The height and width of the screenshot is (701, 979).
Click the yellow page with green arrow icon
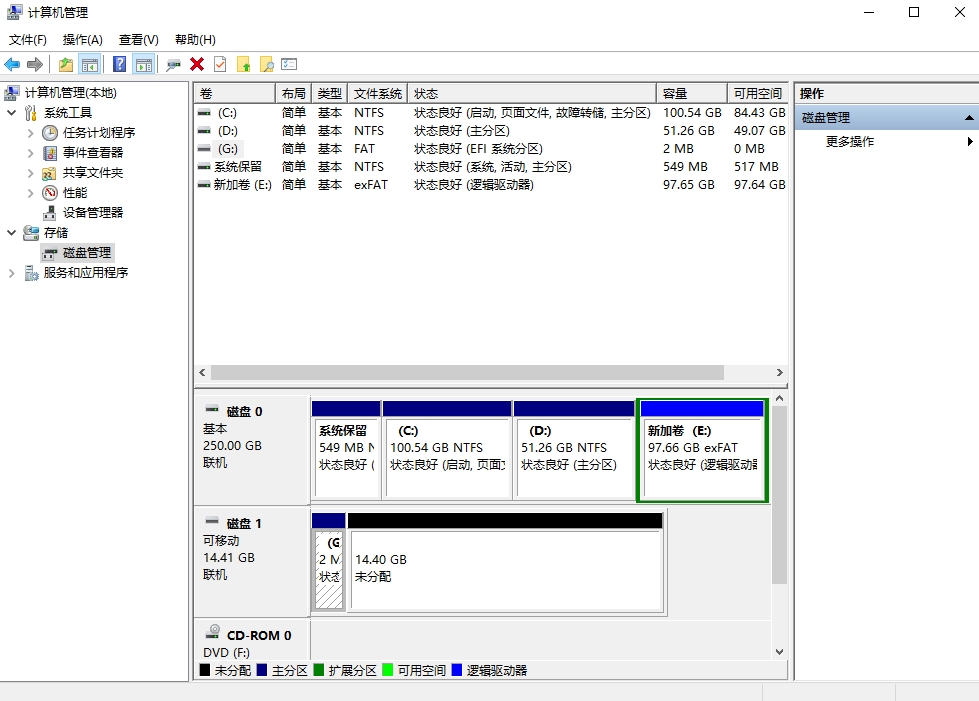[244, 64]
